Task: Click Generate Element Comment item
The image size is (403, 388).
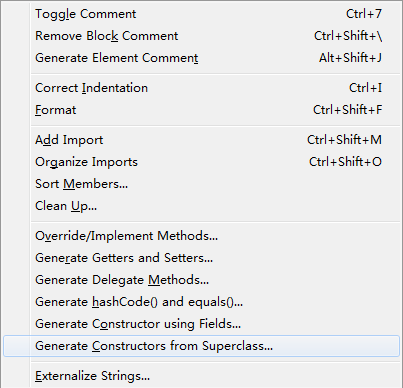Action: click(x=201, y=58)
